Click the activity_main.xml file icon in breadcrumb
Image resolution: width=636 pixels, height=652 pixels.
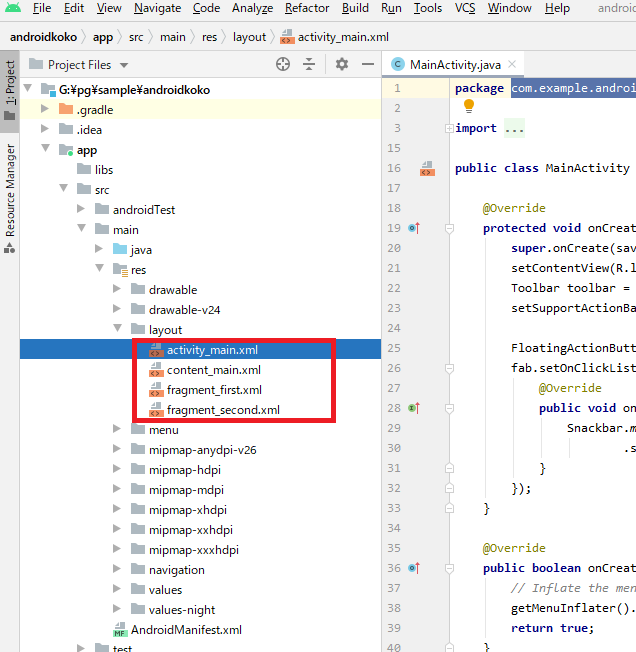click(287, 37)
